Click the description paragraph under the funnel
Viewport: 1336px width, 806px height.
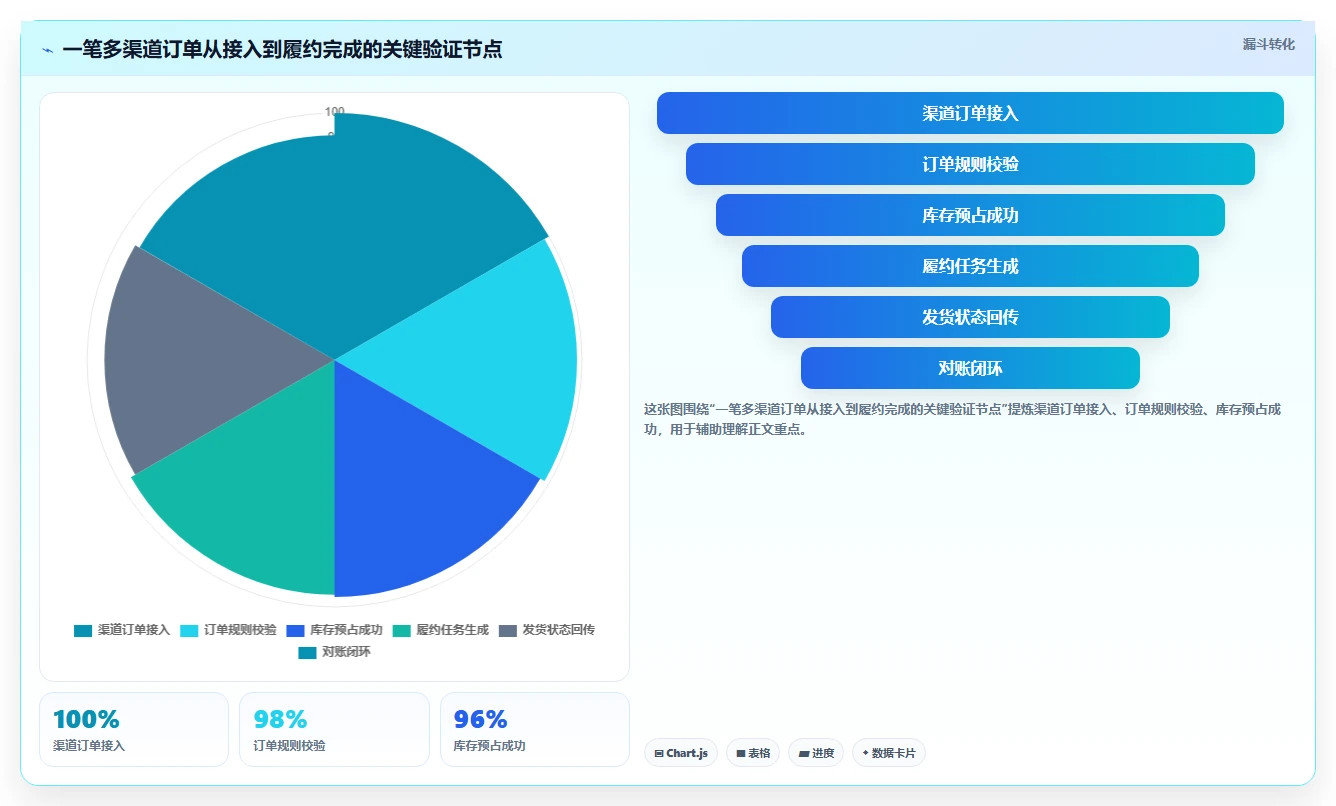tap(962, 420)
